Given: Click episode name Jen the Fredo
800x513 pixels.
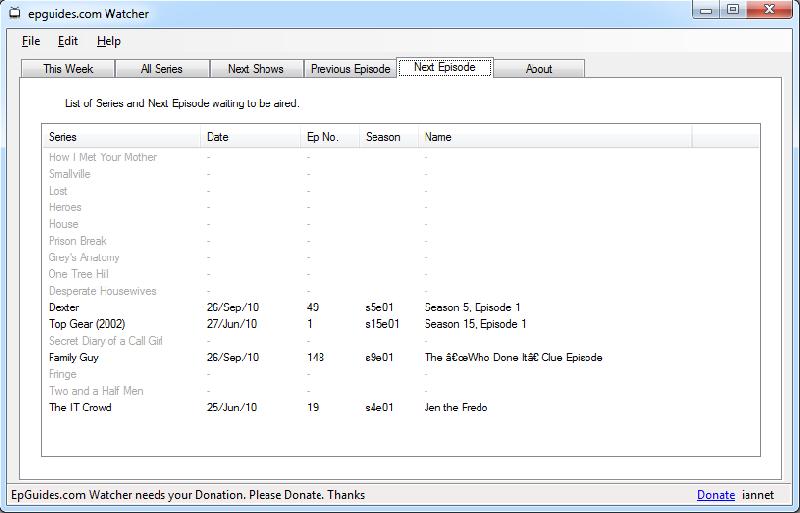Looking at the screenshot, I should pyautogui.click(x=456, y=407).
